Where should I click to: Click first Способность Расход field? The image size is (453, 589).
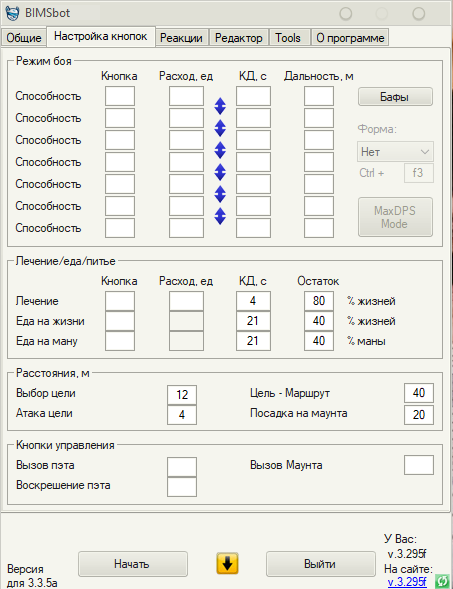coord(186,96)
